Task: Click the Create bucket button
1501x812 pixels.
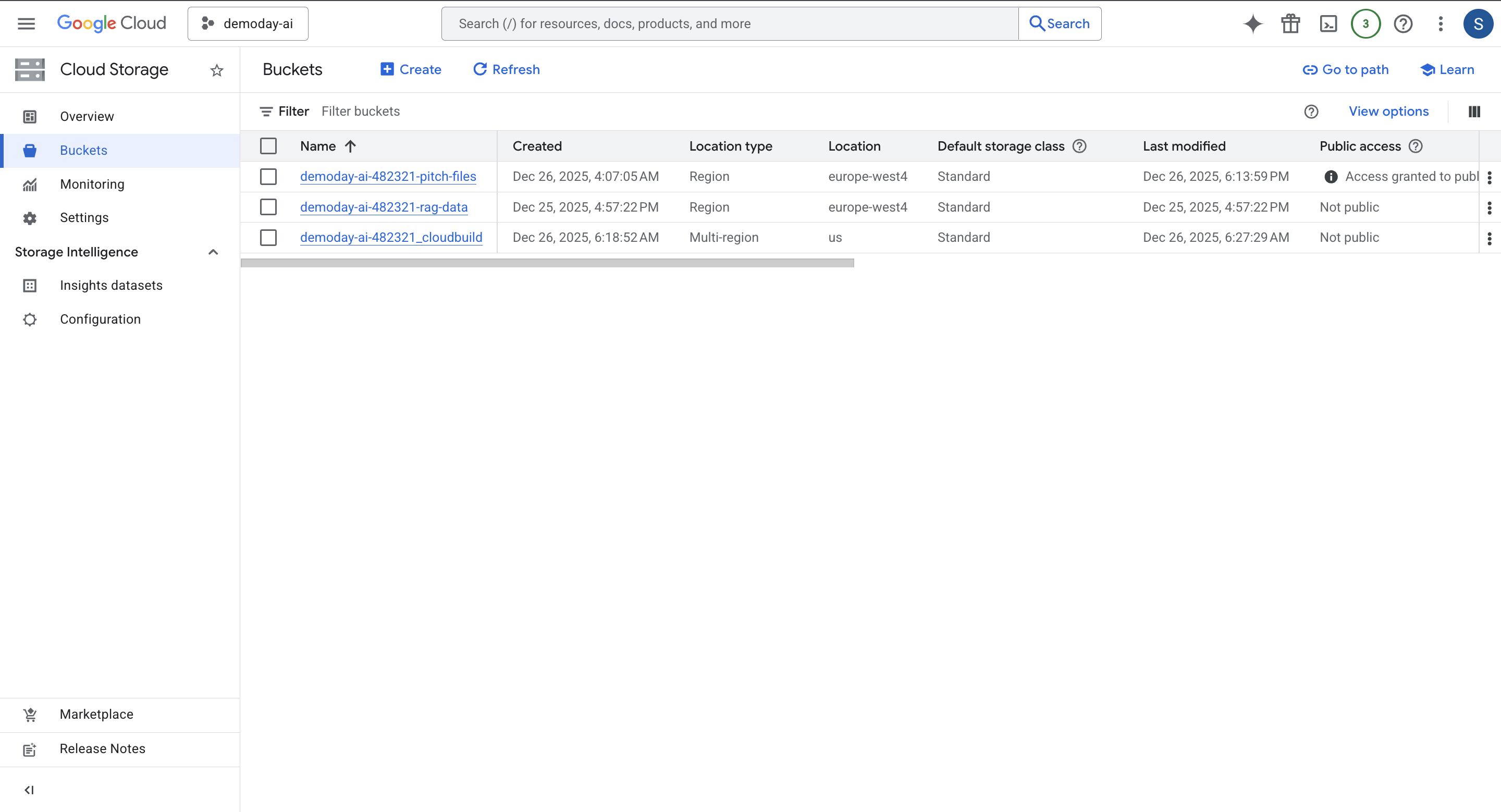Action: (x=411, y=69)
